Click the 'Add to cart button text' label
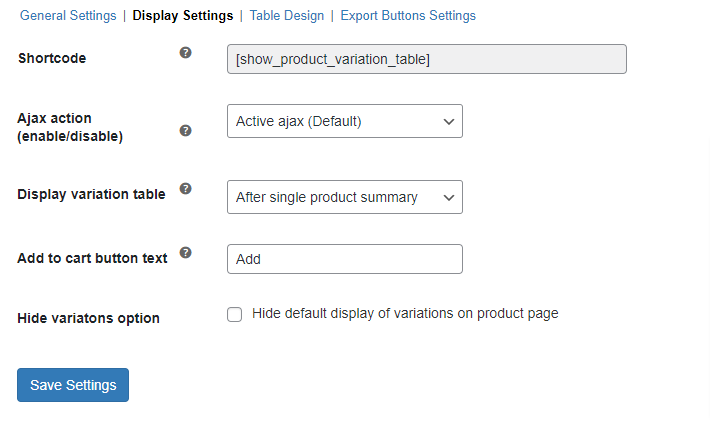This screenshot has height=437, width=710. [x=92, y=258]
